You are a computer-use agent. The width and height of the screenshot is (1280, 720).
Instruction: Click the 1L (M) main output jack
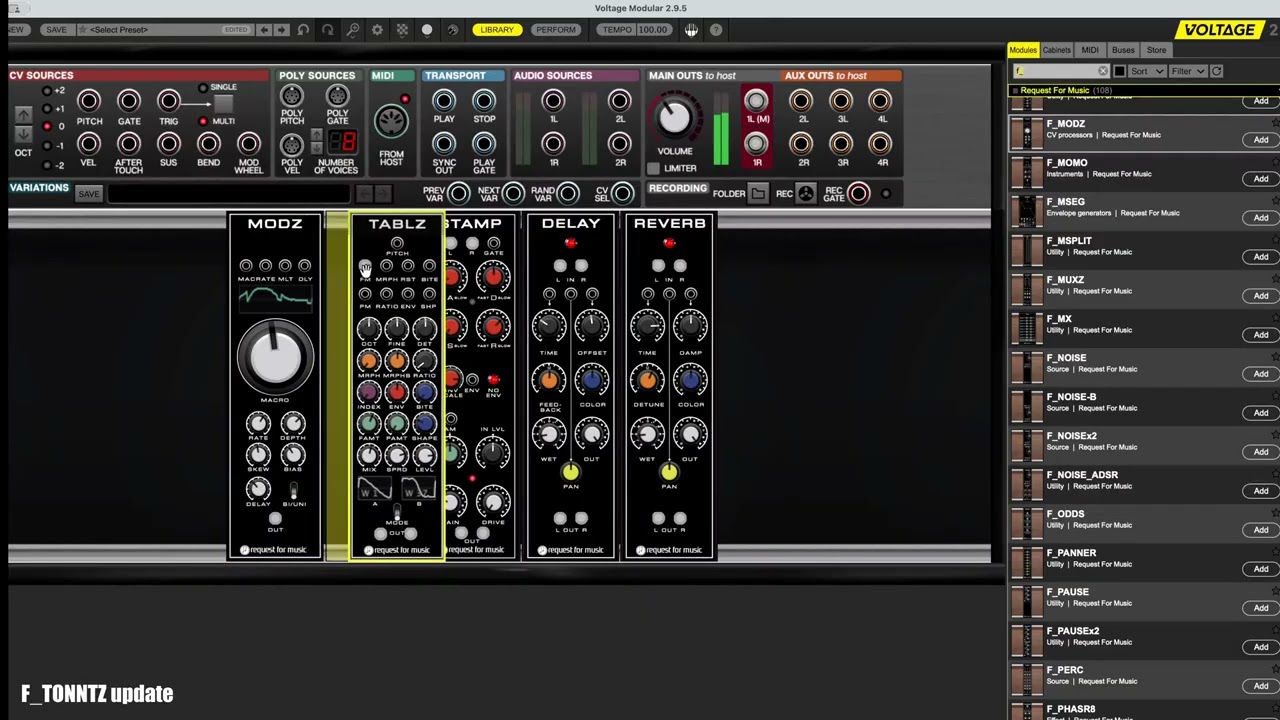click(756, 100)
